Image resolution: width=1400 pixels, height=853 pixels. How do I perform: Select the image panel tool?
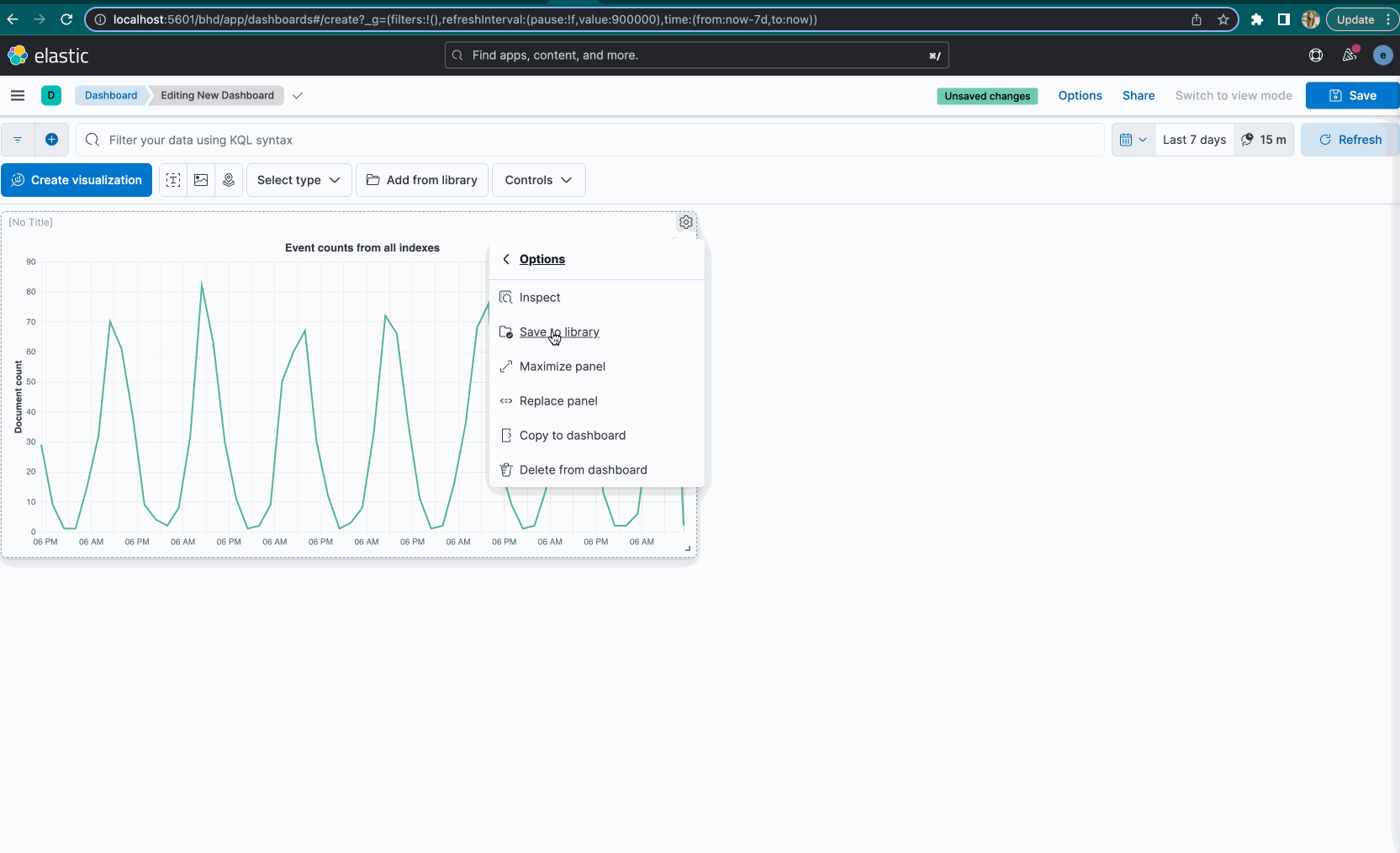201,180
